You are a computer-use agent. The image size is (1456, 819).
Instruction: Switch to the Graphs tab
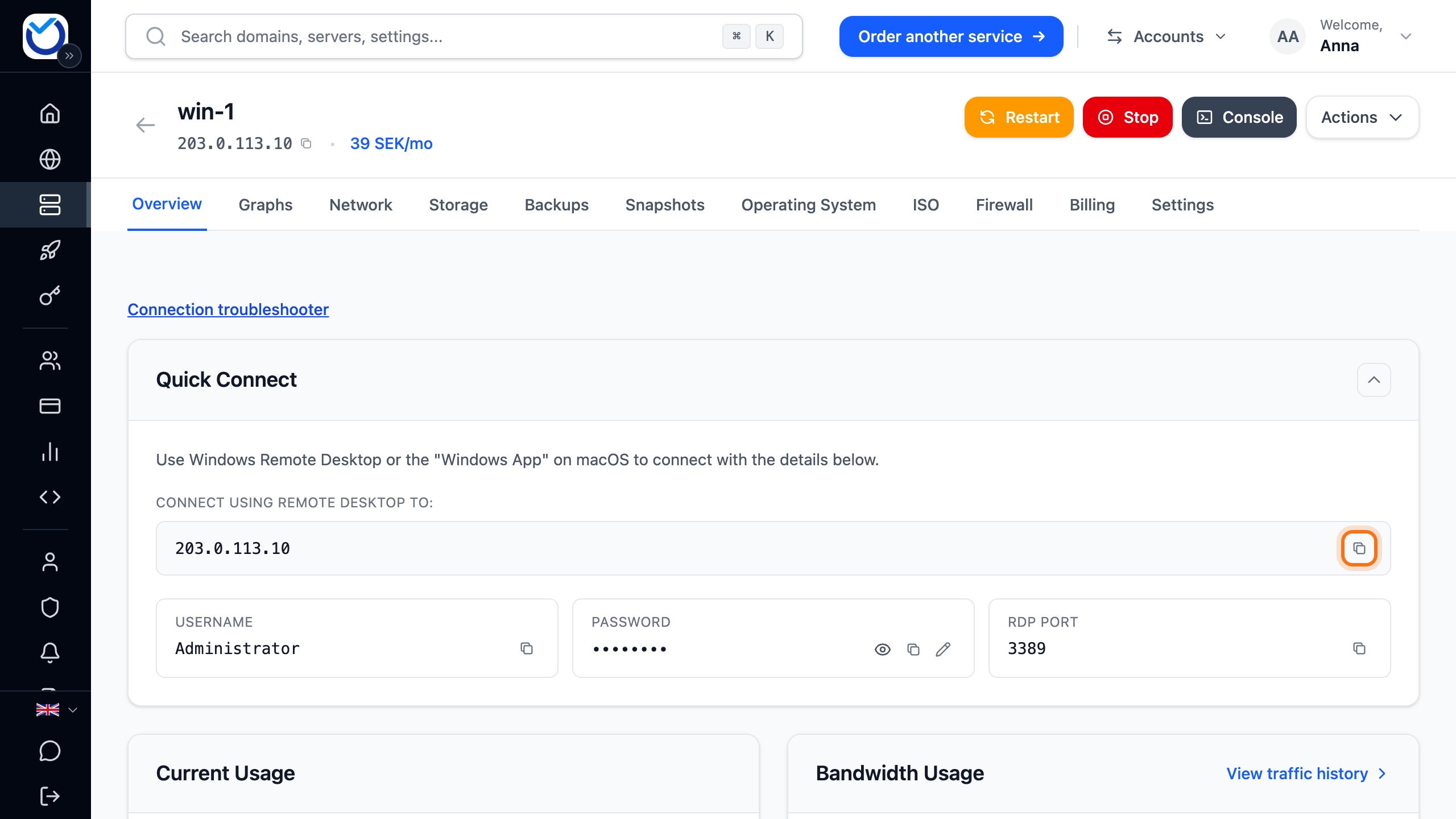(x=266, y=205)
